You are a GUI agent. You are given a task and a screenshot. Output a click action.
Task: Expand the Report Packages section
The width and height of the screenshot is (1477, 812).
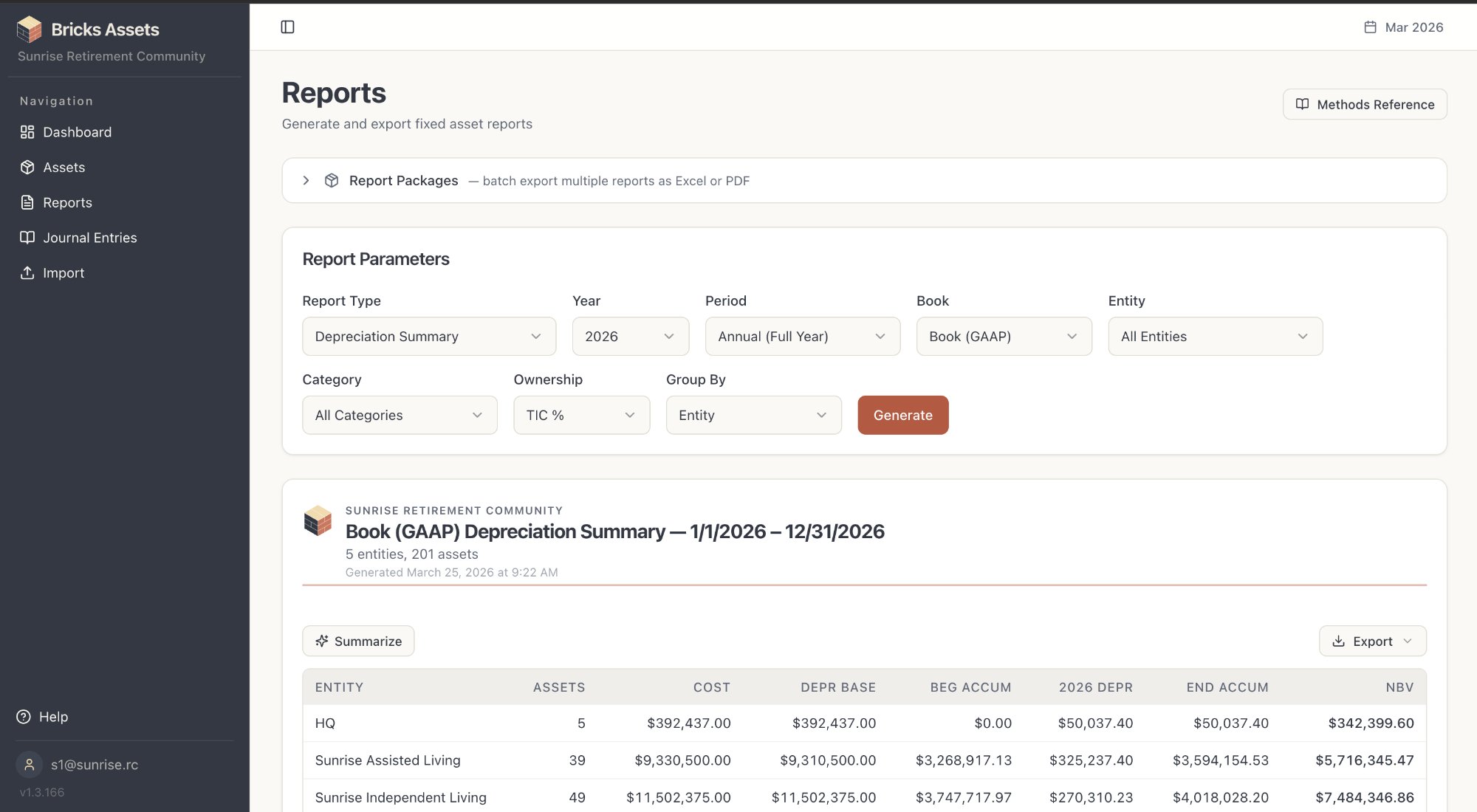(306, 180)
